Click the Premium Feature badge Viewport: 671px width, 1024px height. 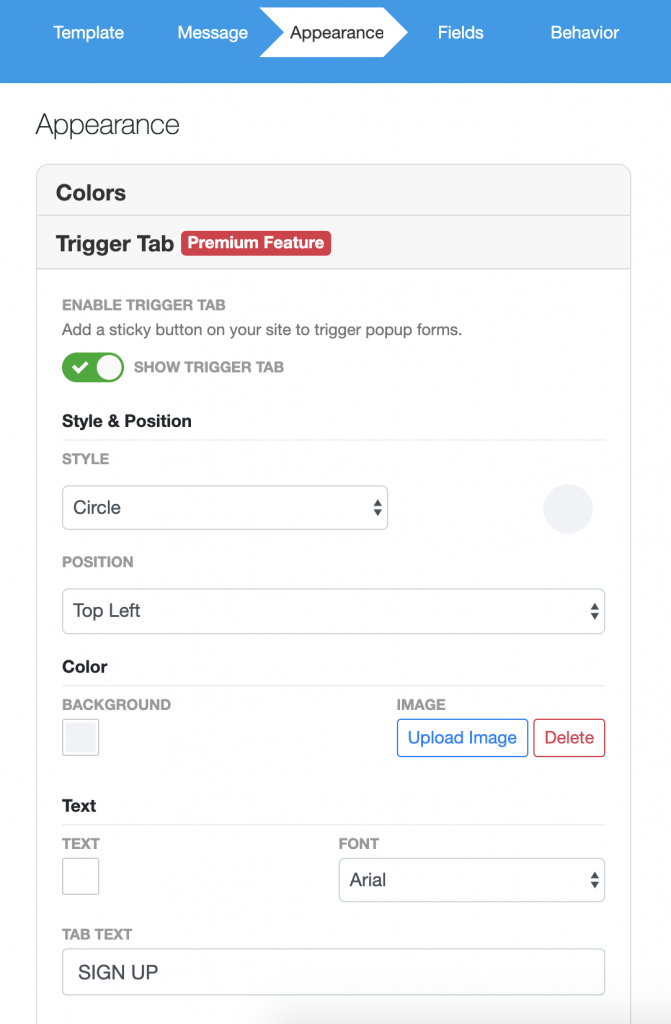coord(255,243)
